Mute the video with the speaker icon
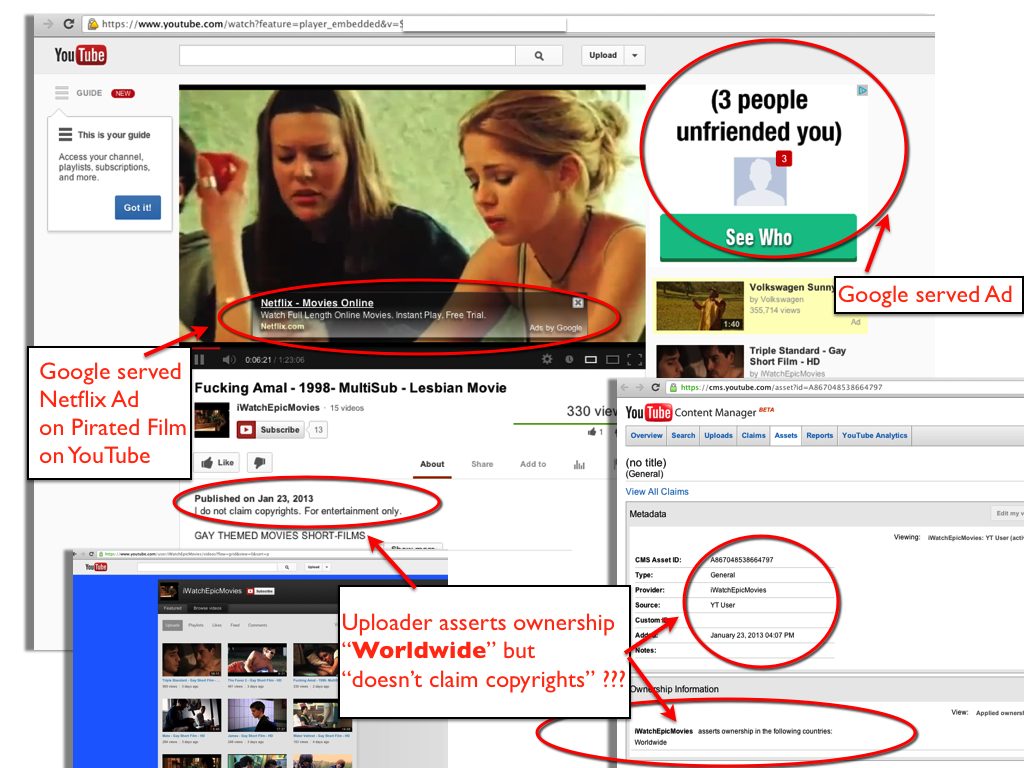The height and width of the screenshot is (768, 1024). point(229,359)
